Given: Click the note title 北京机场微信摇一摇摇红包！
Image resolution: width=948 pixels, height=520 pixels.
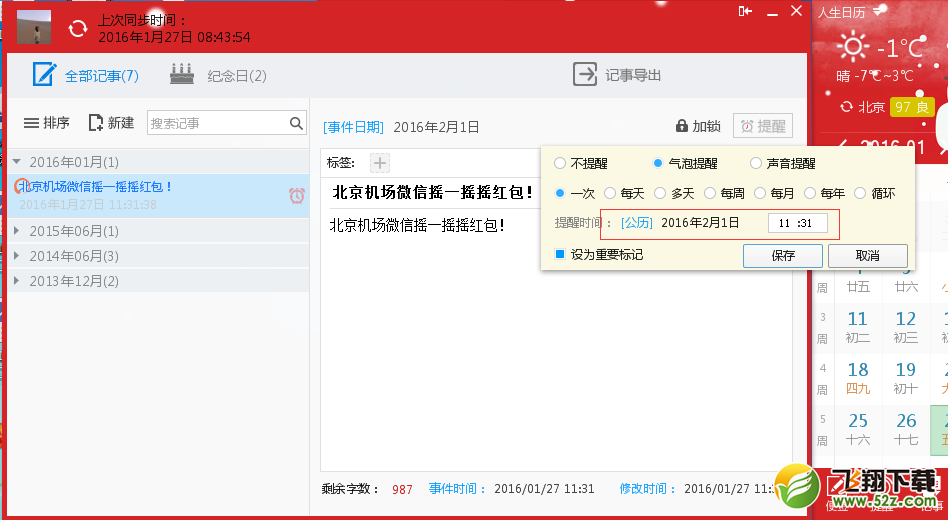Looking at the screenshot, I should [x=432, y=193].
